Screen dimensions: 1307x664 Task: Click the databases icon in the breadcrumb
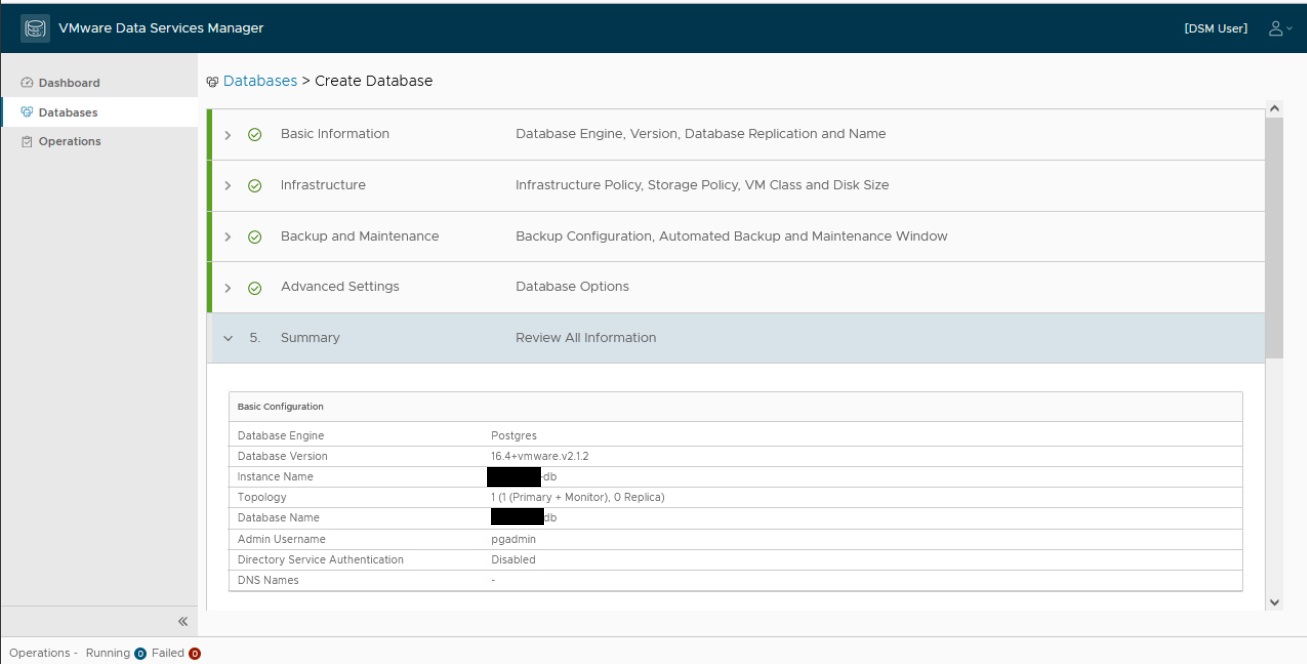coord(212,81)
